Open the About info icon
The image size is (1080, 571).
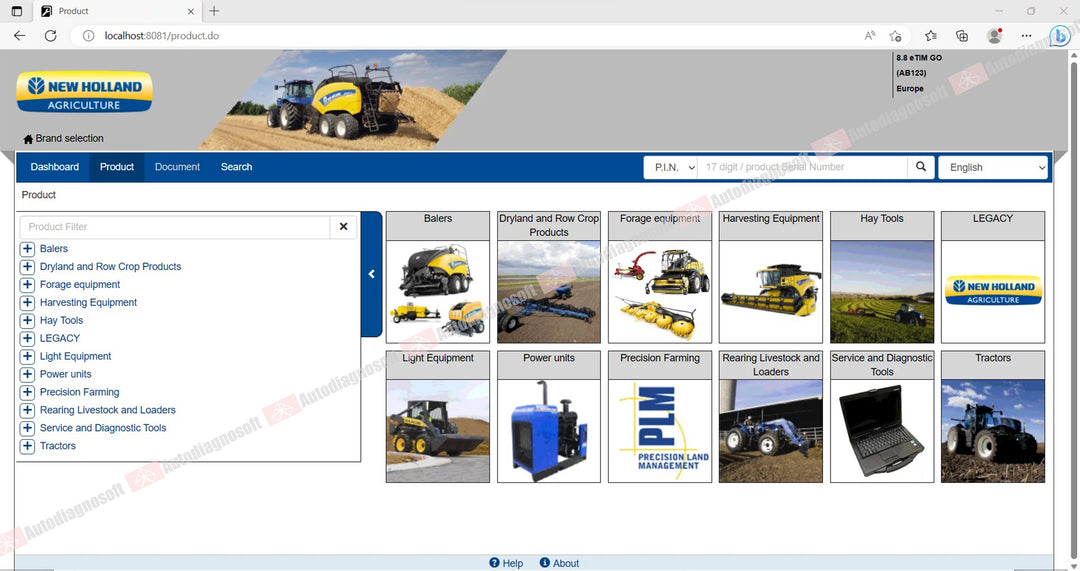pyautogui.click(x=545, y=563)
